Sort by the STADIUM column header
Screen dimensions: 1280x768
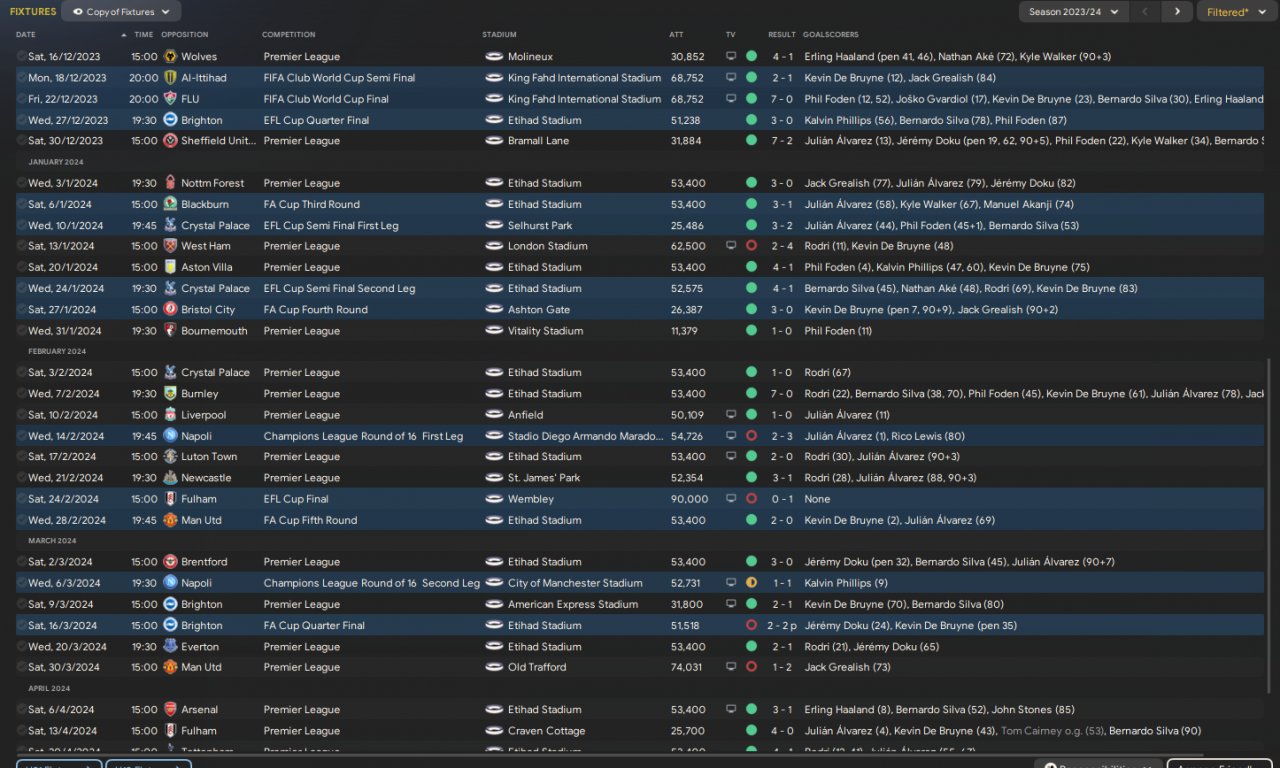point(499,35)
